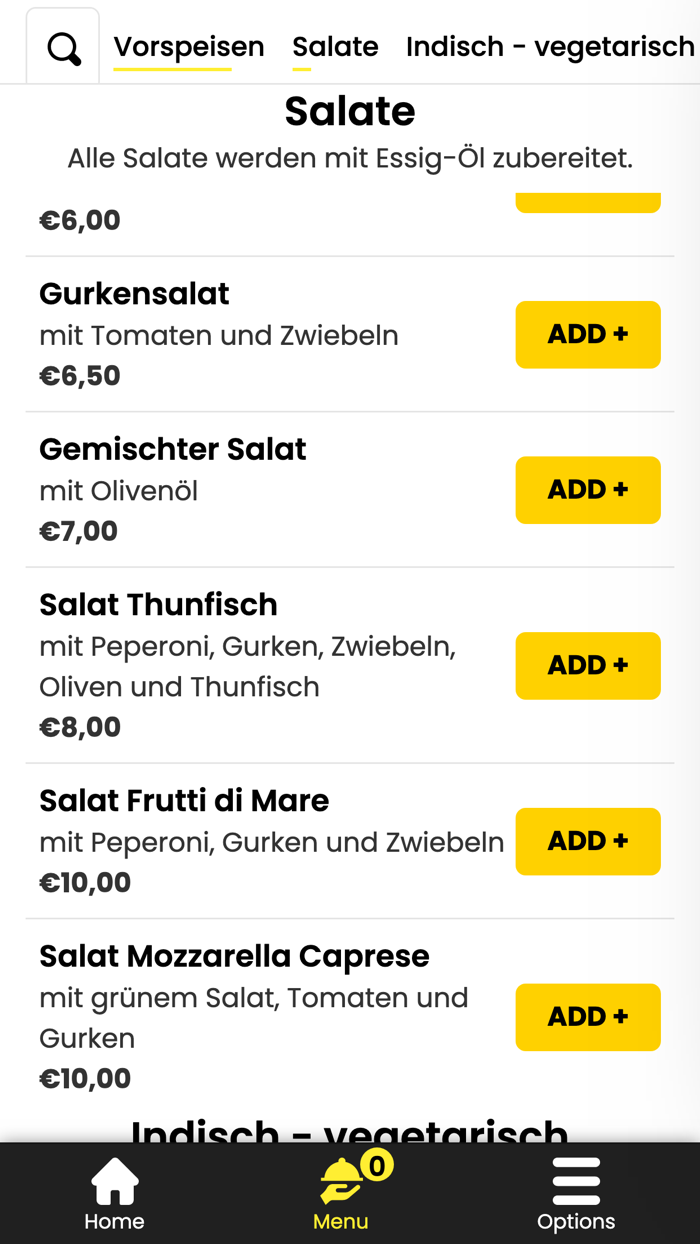The width and height of the screenshot is (700, 1244).
Task: Add Salat Thunfisch to the order
Action: pos(588,665)
